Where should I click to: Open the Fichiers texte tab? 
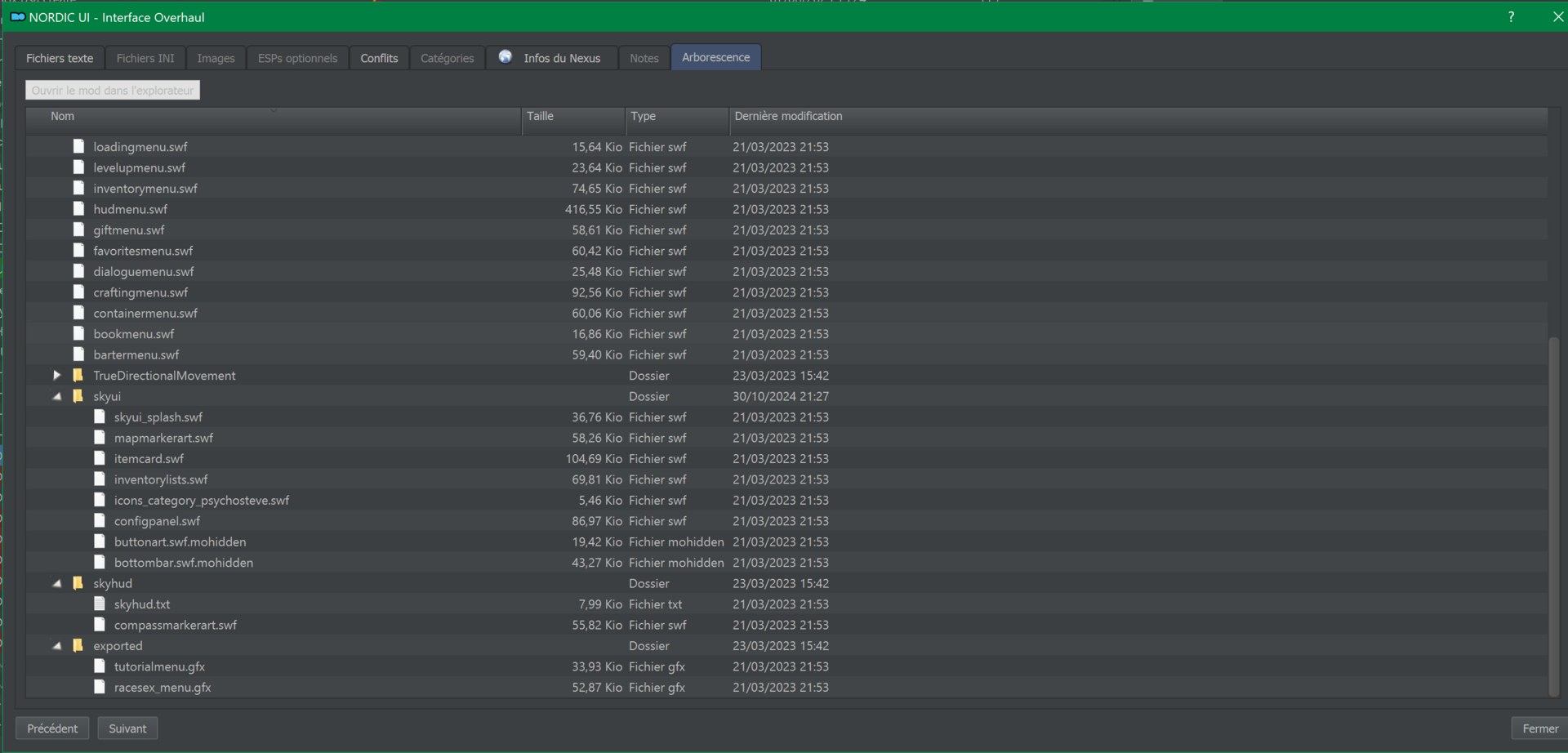point(60,58)
